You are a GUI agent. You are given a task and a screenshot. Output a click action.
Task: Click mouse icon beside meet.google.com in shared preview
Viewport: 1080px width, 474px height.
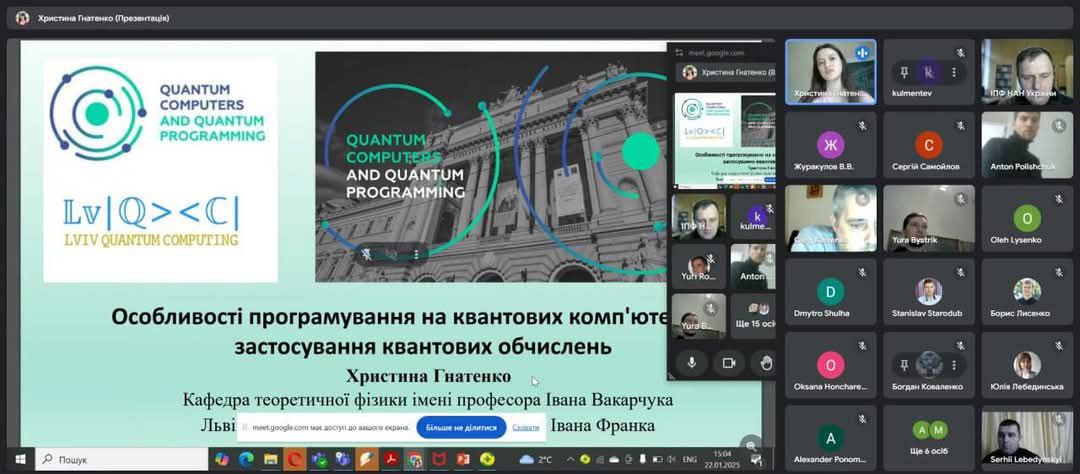[x=678, y=52]
